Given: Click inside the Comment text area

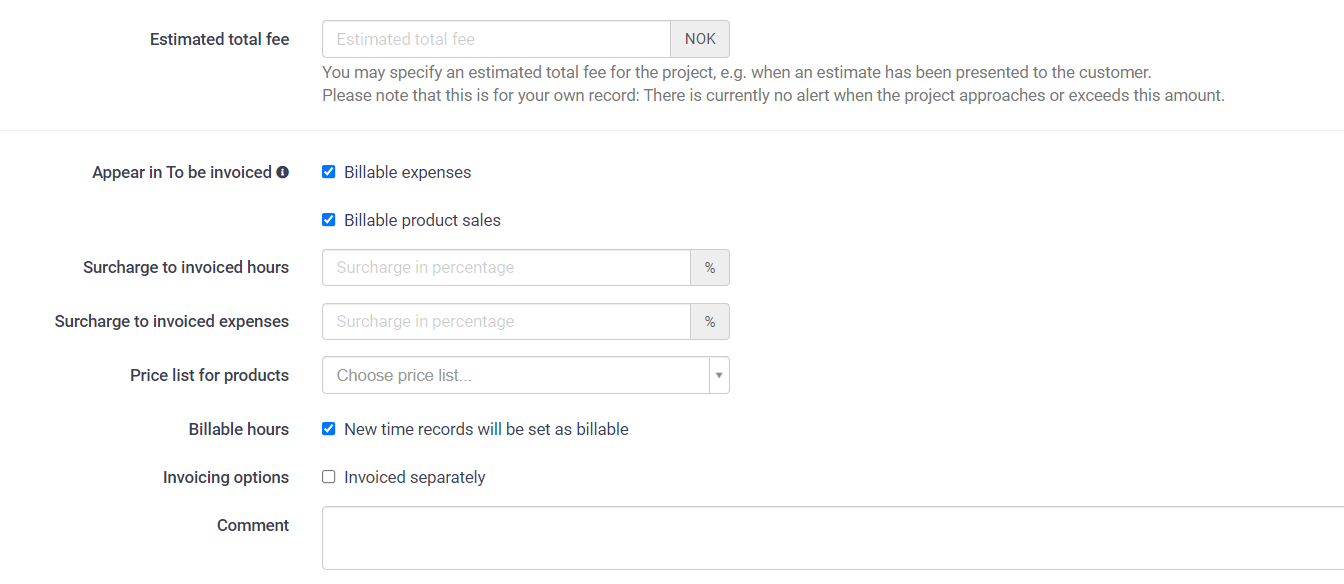Looking at the screenshot, I should click(833, 538).
